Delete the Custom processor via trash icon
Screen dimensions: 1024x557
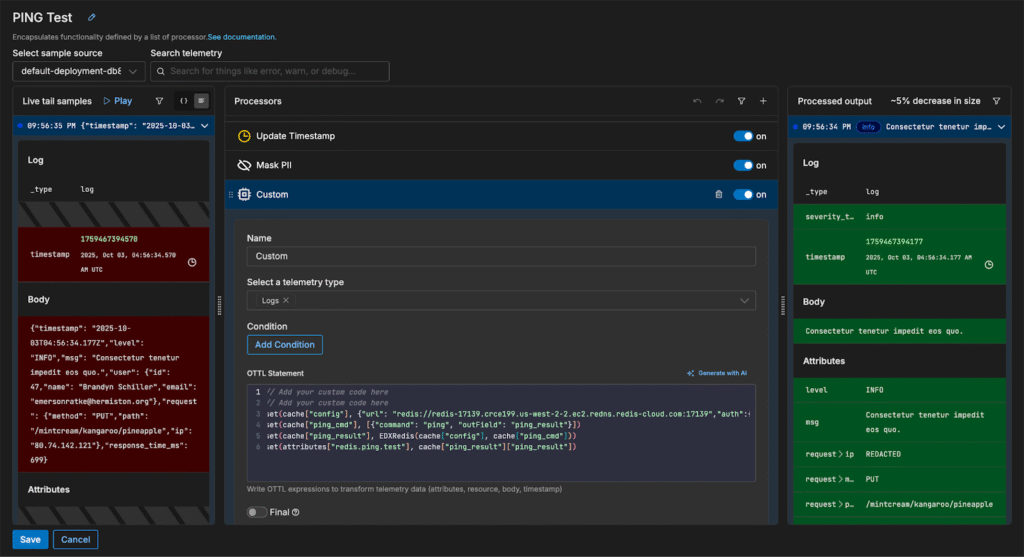(718, 195)
